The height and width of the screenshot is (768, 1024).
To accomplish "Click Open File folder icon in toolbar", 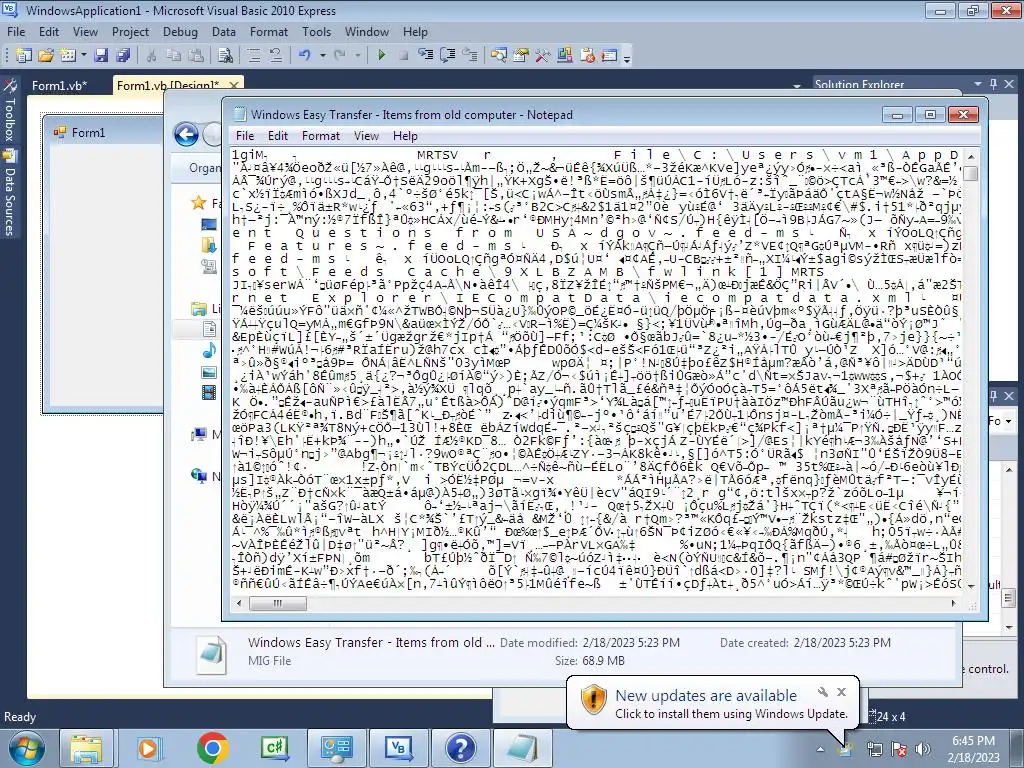I will [x=46, y=56].
